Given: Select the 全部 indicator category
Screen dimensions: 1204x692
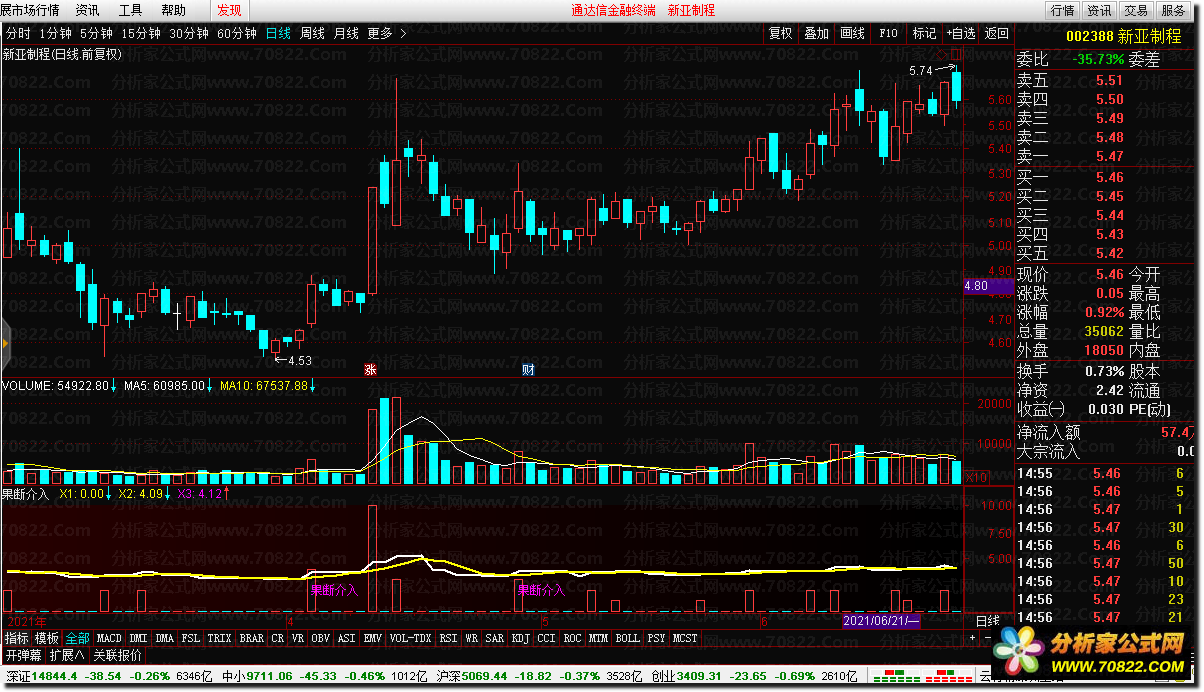Looking at the screenshot, I should coord(78,638).
